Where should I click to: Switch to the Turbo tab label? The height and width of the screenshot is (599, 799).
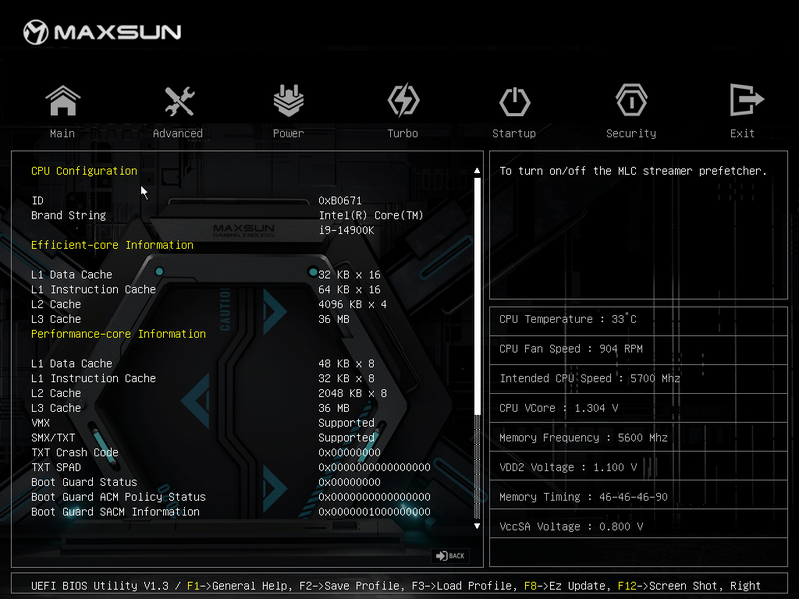coord(403,133)
